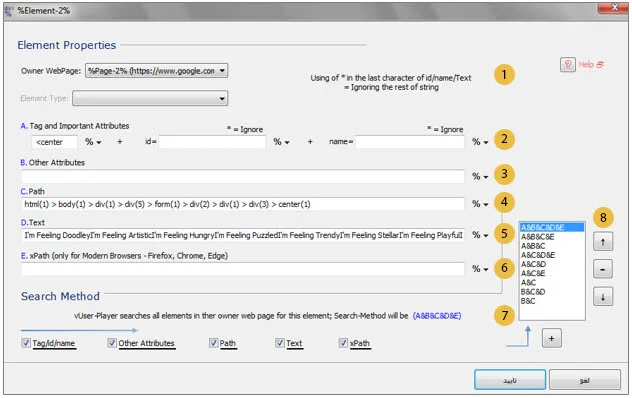Open the % menu for Other Attributes
This screenshot has height=398, width=632.
[480, 177]
